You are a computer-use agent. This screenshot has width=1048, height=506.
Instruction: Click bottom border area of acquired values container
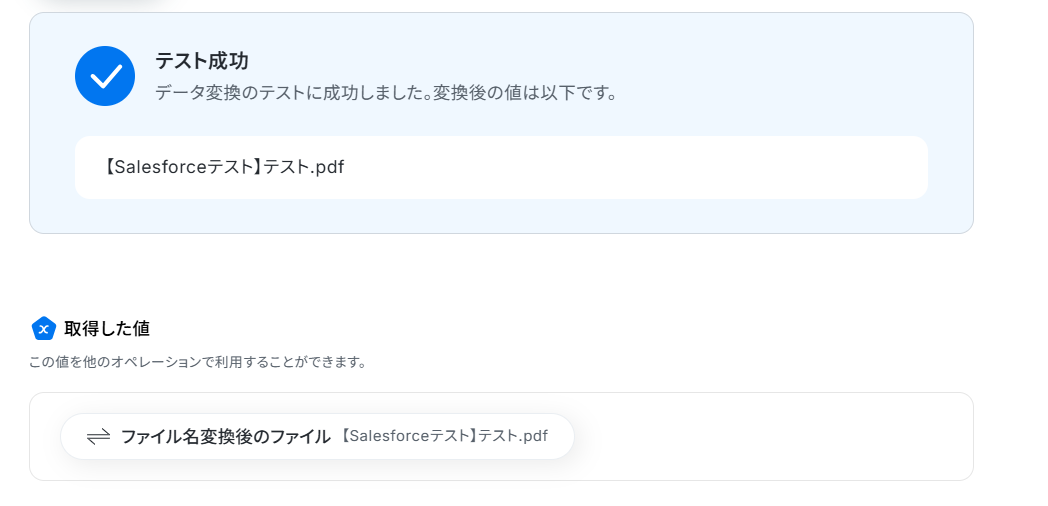click(x=500, y=479)
